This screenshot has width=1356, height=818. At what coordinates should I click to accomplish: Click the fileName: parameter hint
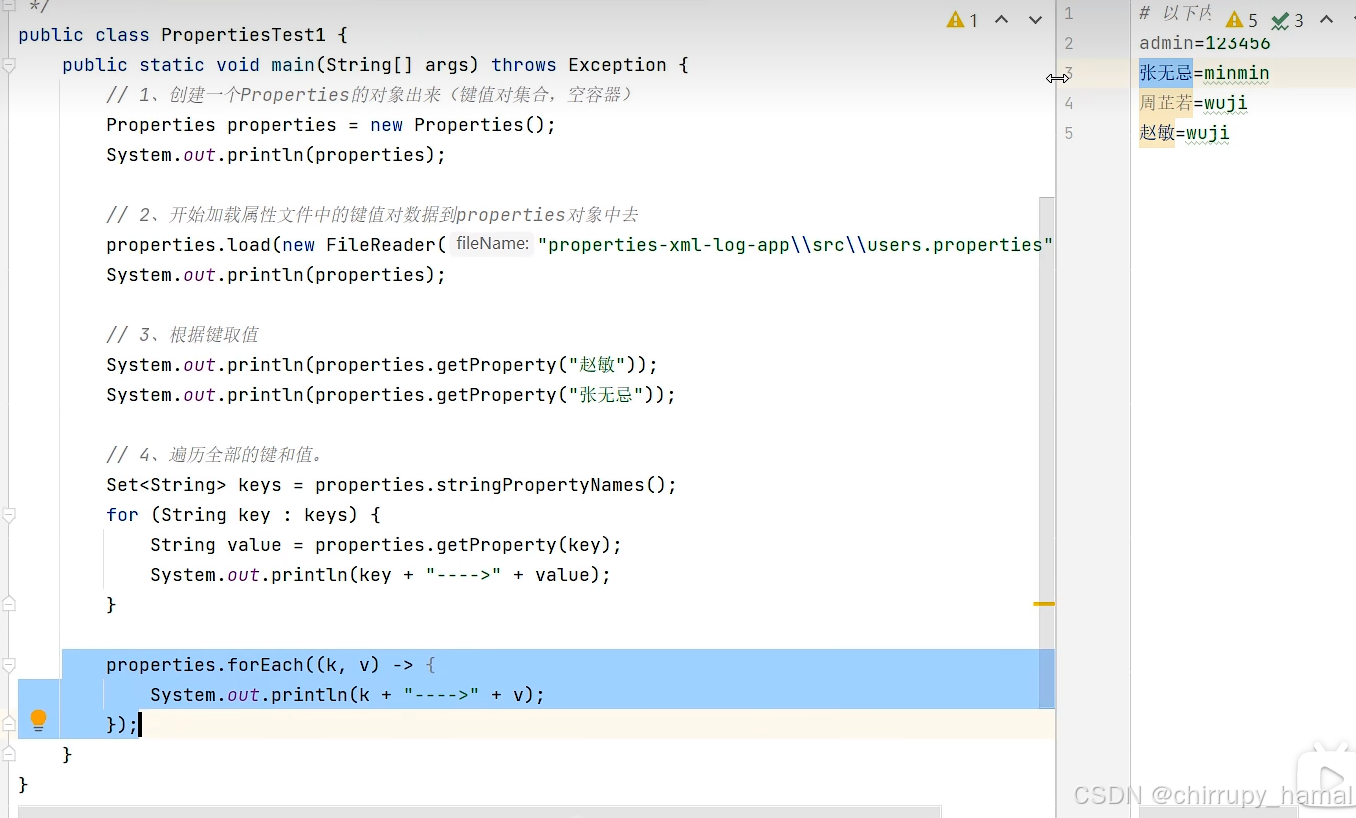(x=491, y=244)
